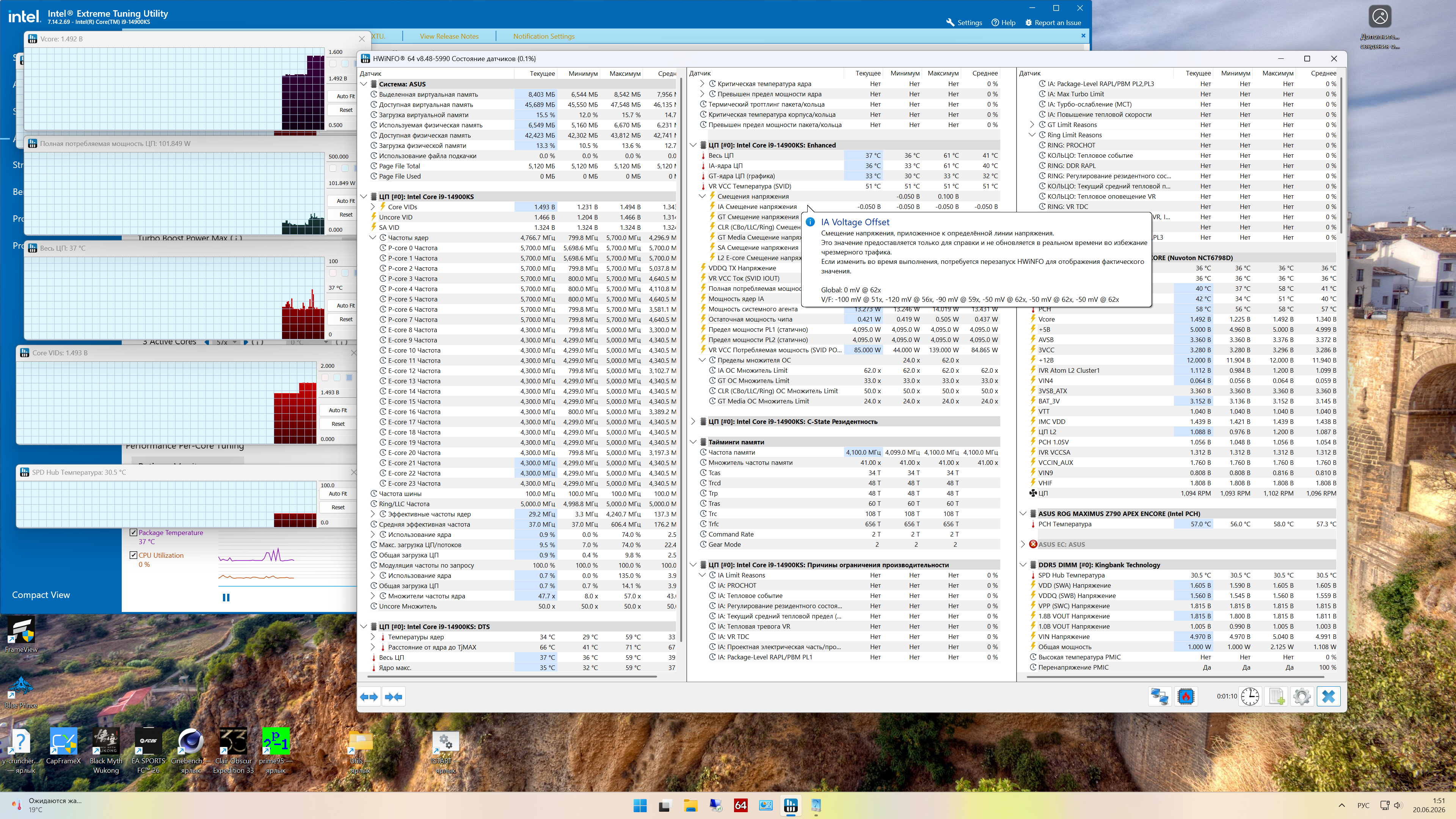Click the CPU stress flame chip icon
The width and height of the screenshot is (1456, 819).
1186,697
